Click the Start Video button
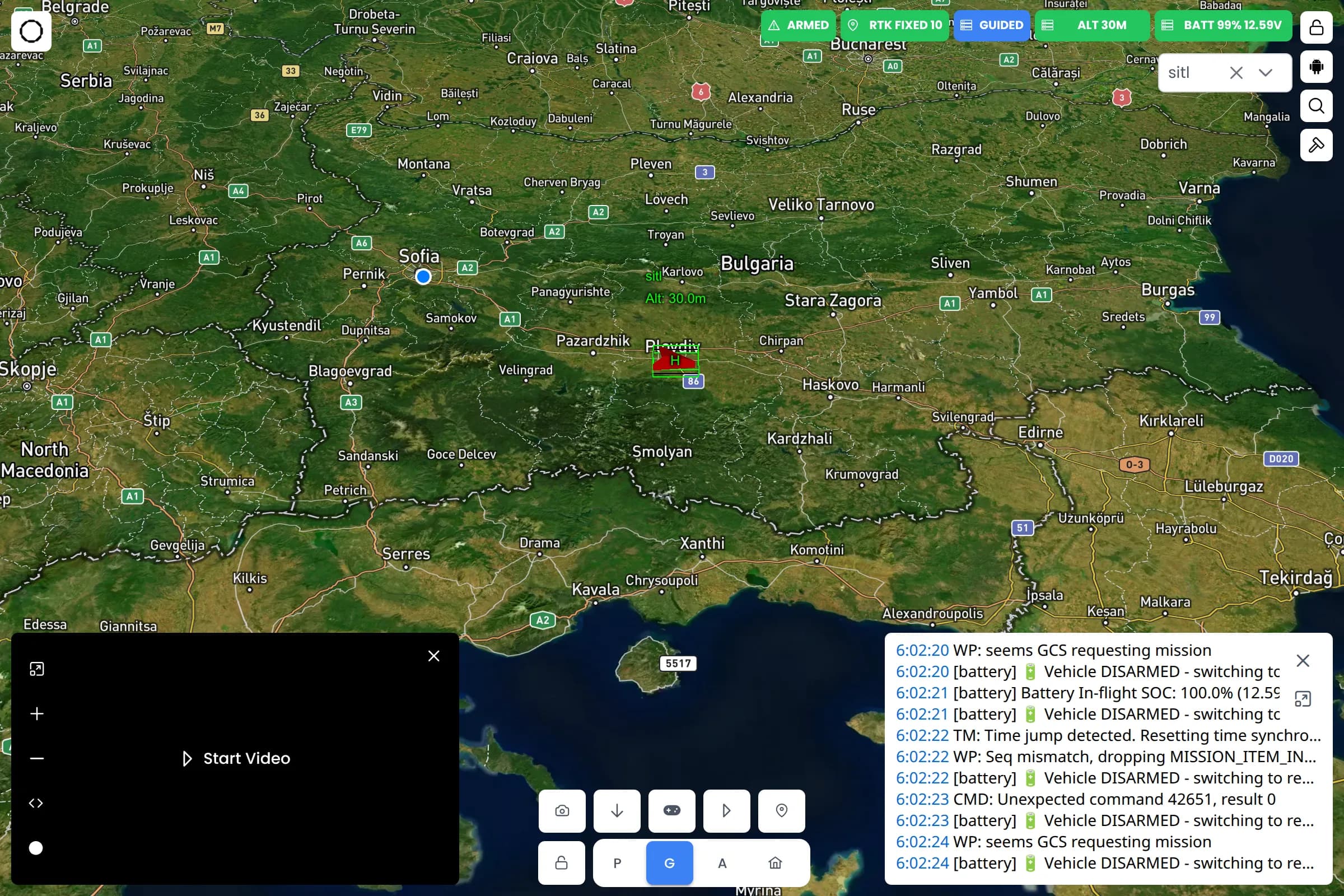1344x896 pixels. [235, 758]
